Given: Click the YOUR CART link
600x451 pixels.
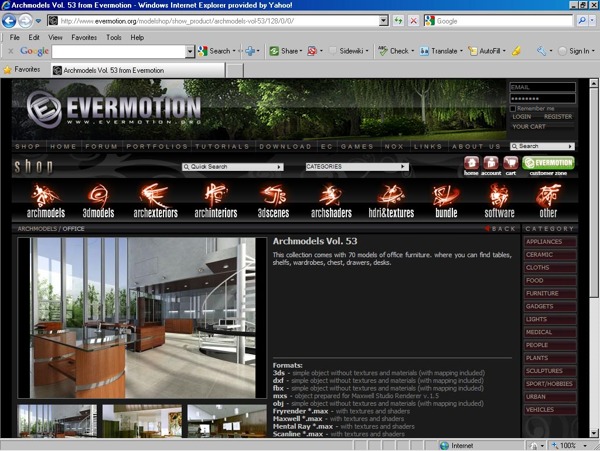Looking at the screenshot, I should (529, 126).
